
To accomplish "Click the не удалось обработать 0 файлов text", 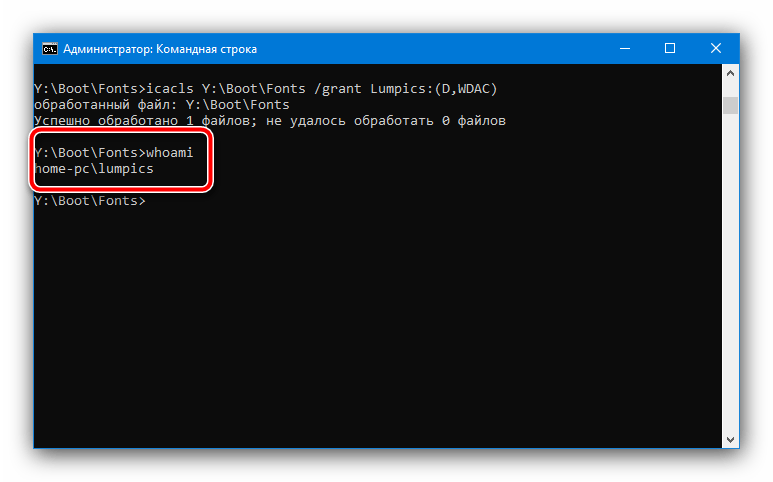I will [386, 121].
